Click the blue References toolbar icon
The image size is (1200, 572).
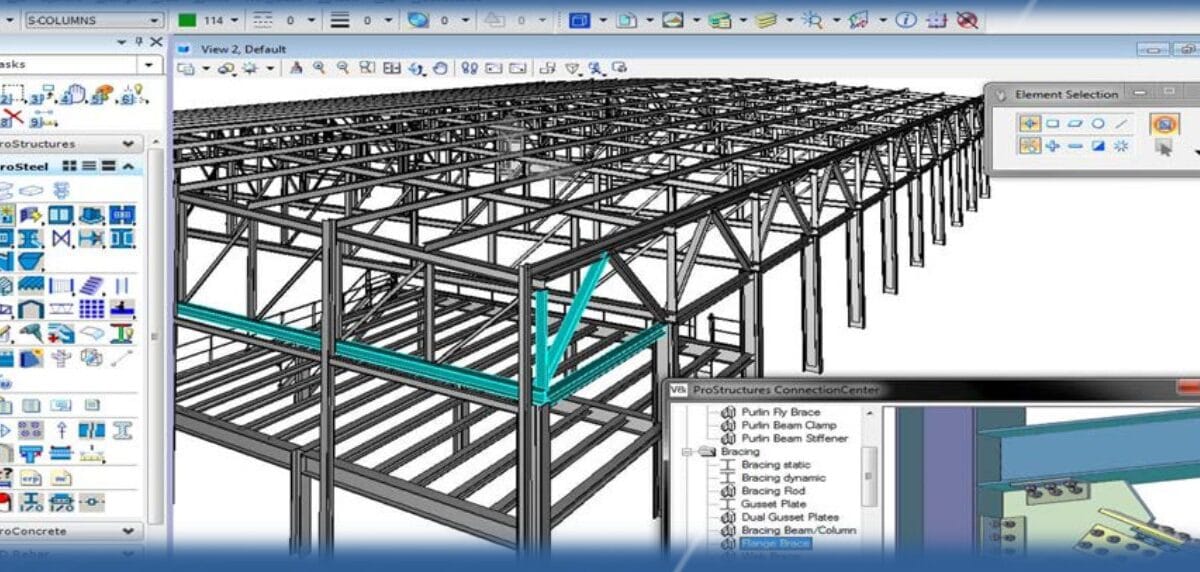pyautogui.click(x=578, y=20)
